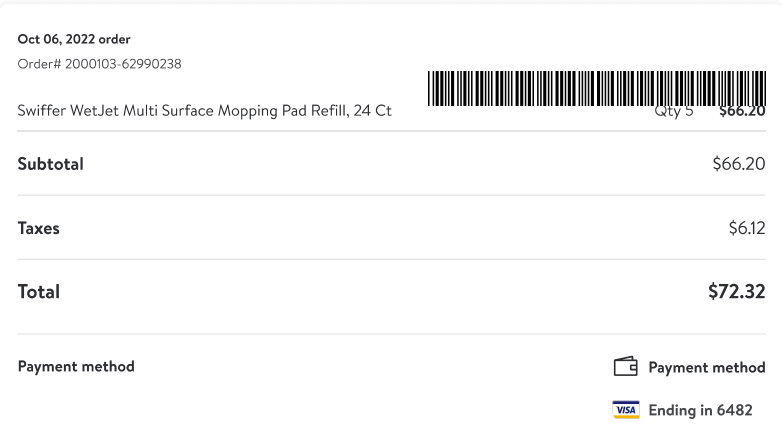Click the order barcode image

coord(597,88)
